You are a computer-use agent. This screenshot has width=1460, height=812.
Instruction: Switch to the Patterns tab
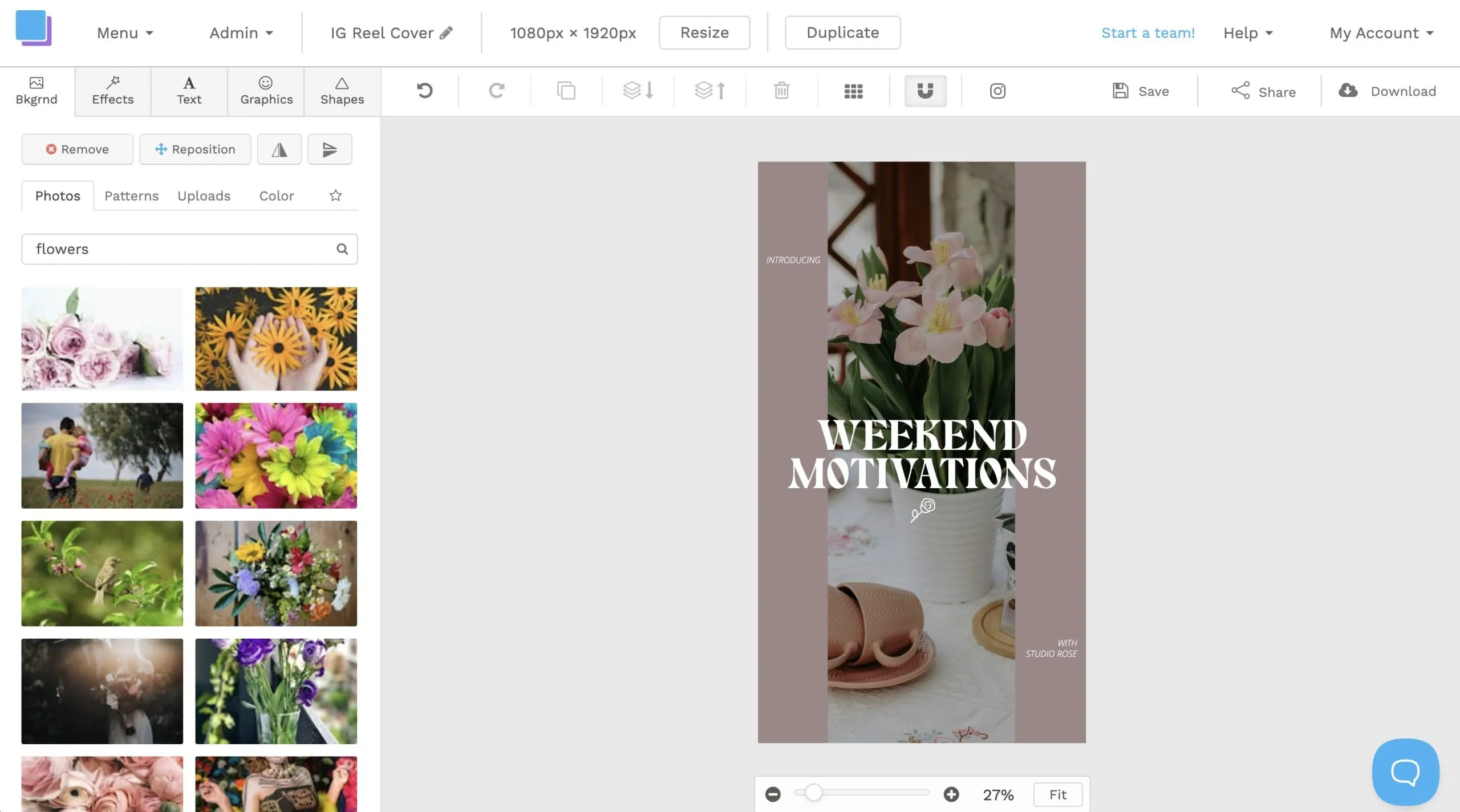point(131,196)
